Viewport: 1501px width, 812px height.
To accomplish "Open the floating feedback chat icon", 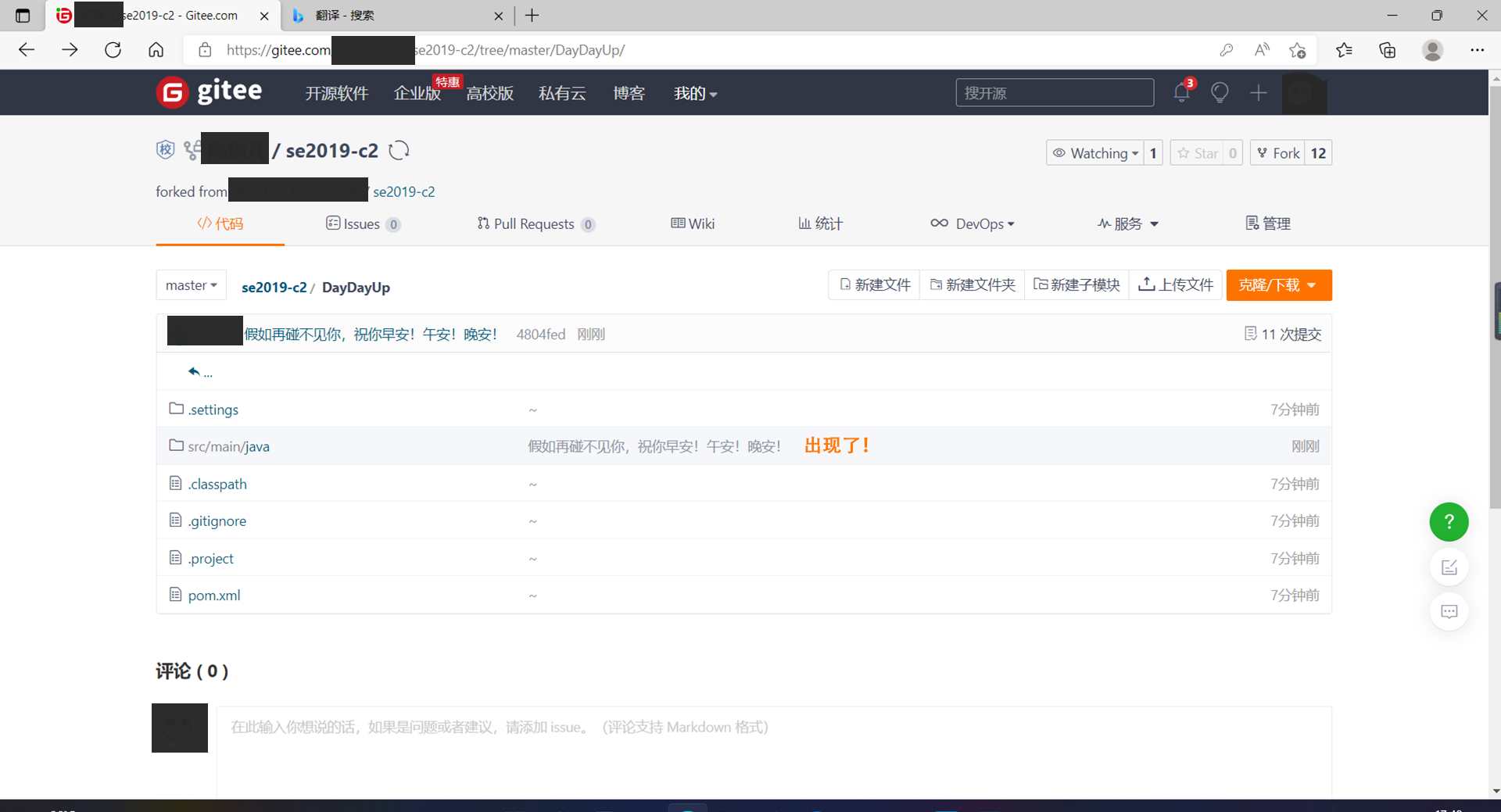I will click(1449, 611).
